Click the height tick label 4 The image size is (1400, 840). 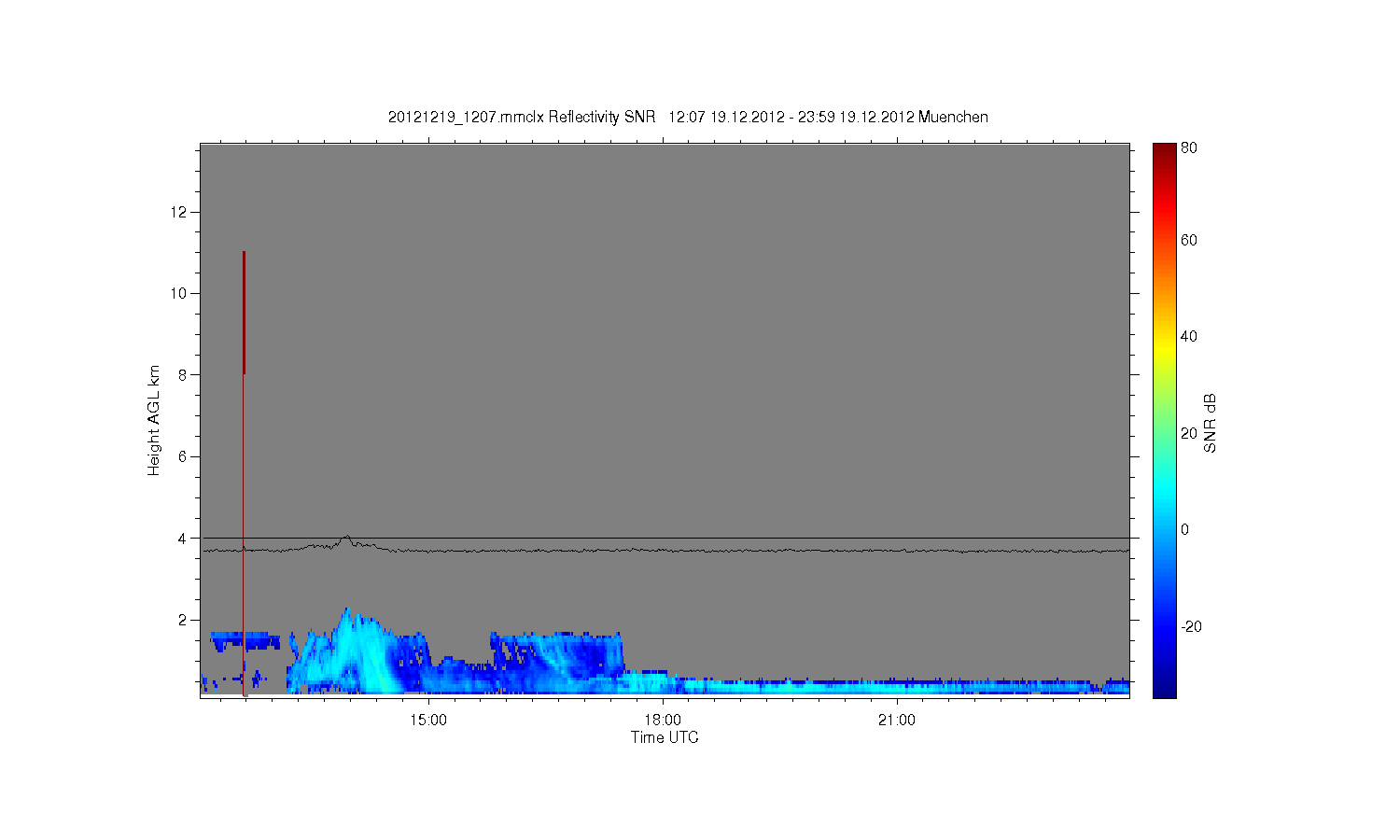183,539
